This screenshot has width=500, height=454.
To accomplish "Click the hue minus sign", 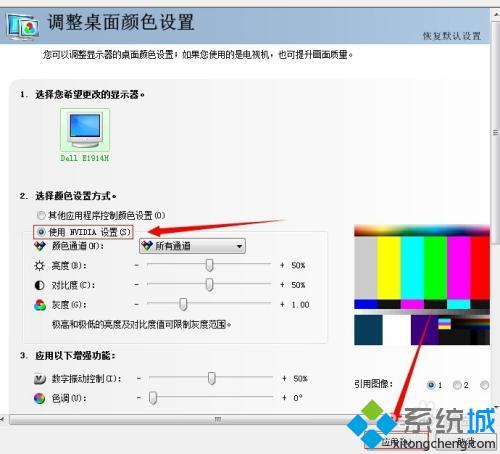I will pyautogui.click(x=139, y=398).
